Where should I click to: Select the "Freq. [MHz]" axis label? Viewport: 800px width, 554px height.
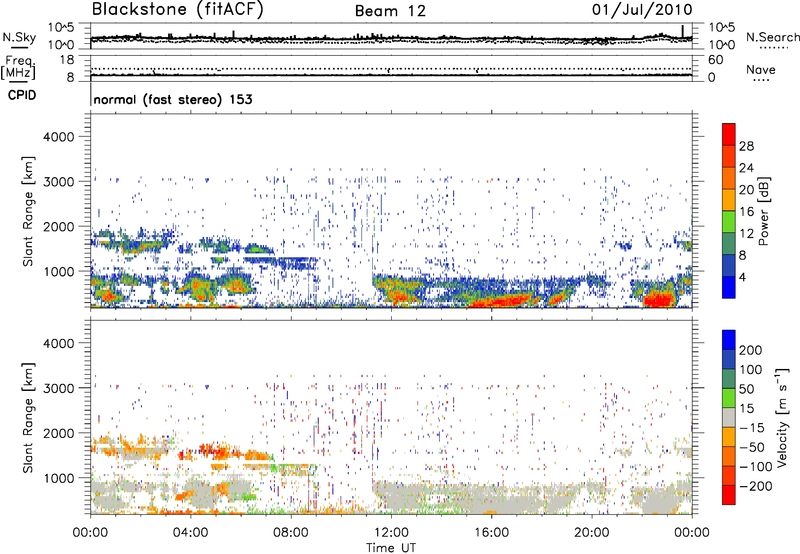(x=18, y=67)
